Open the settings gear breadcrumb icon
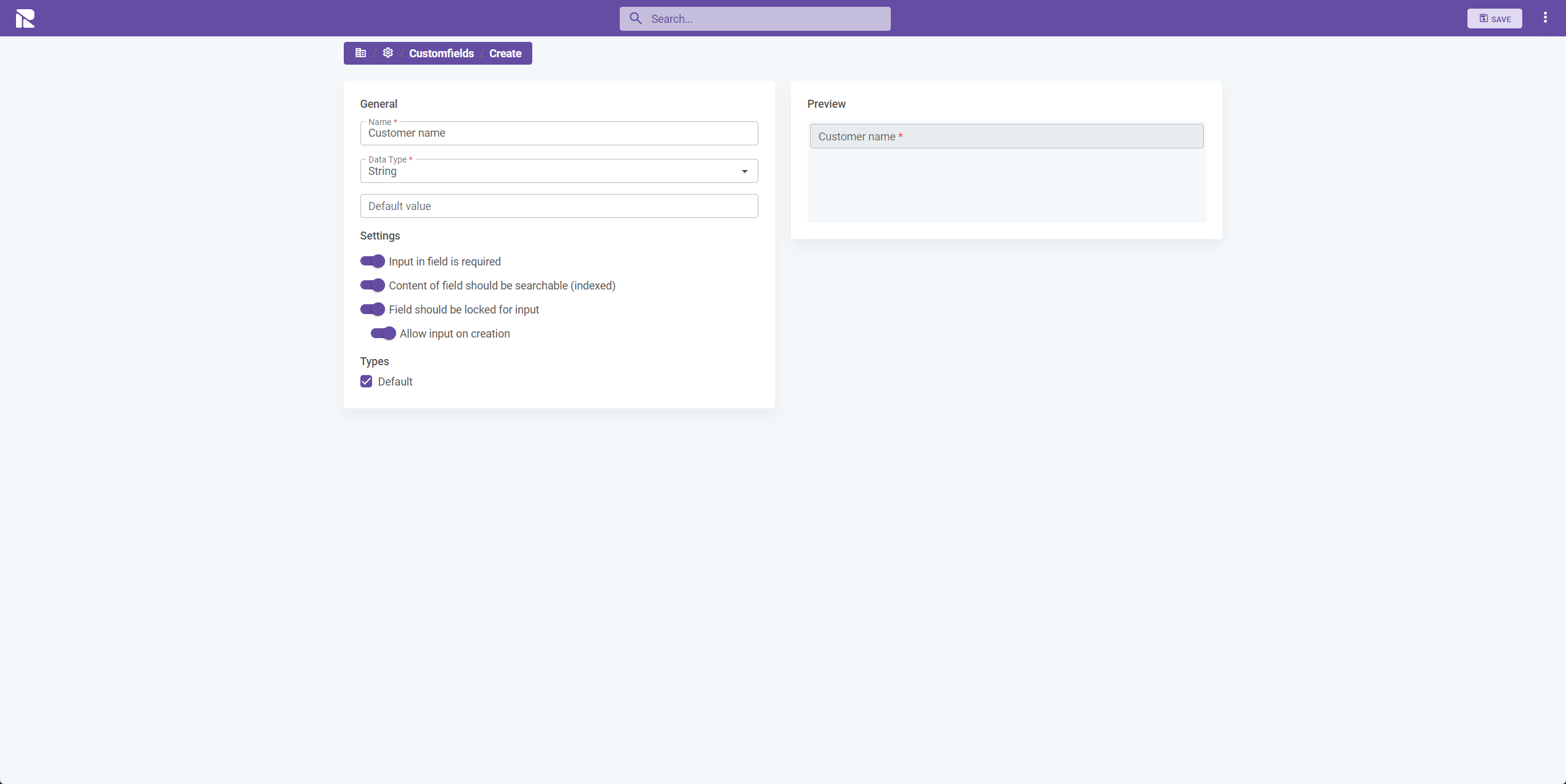 pyautogui.click(x=387, y=53)
